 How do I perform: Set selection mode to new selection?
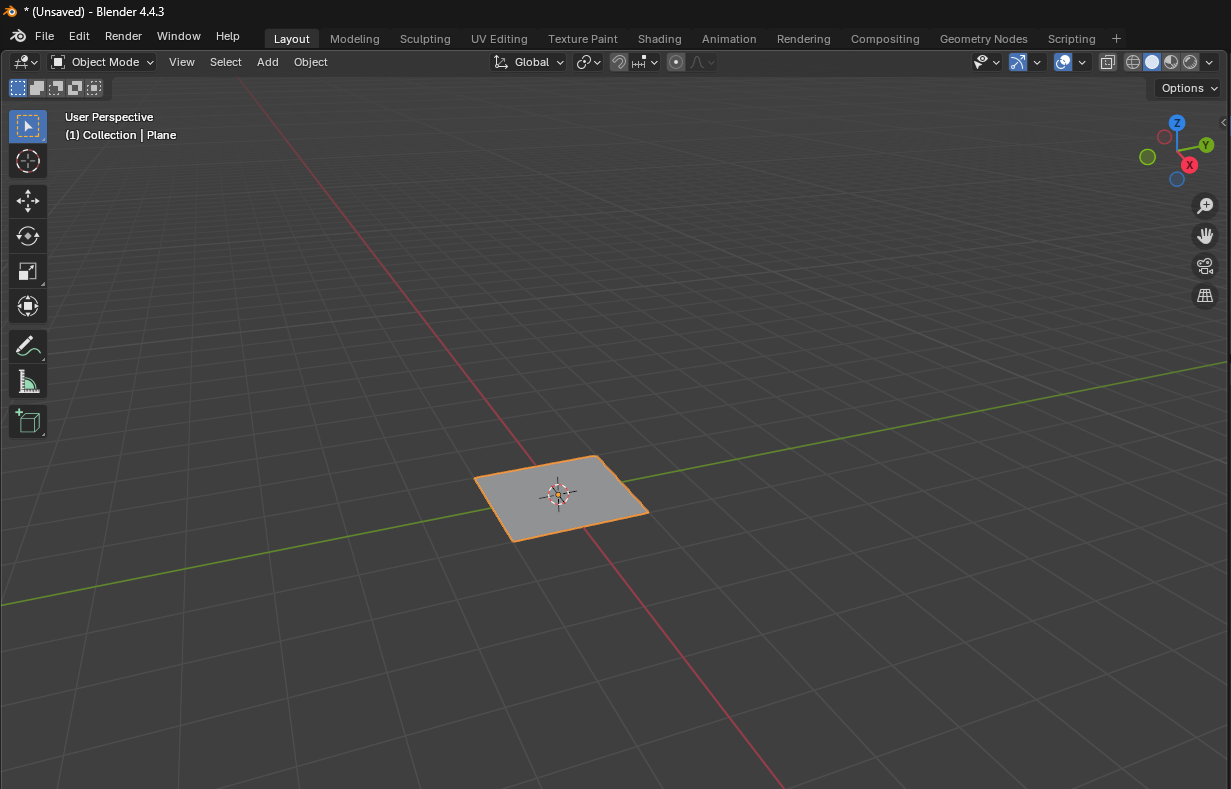18,88
